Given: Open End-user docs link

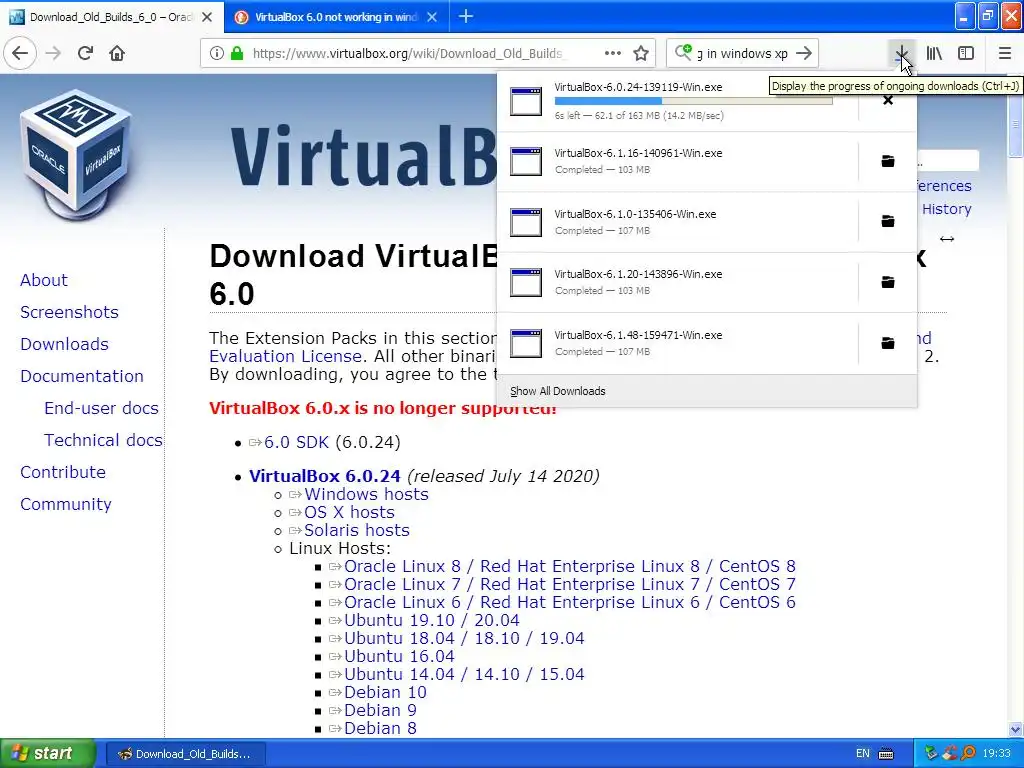Looking at the screenshot, I should (101, 408).
